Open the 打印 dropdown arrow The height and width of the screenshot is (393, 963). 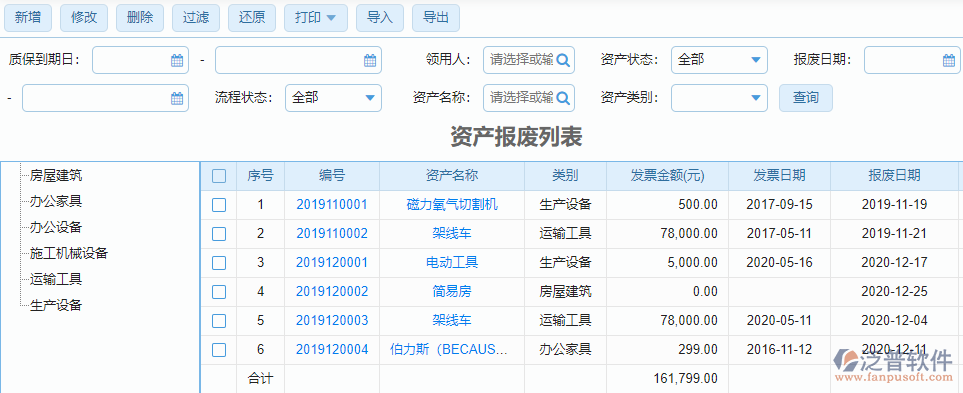point(331,18)
